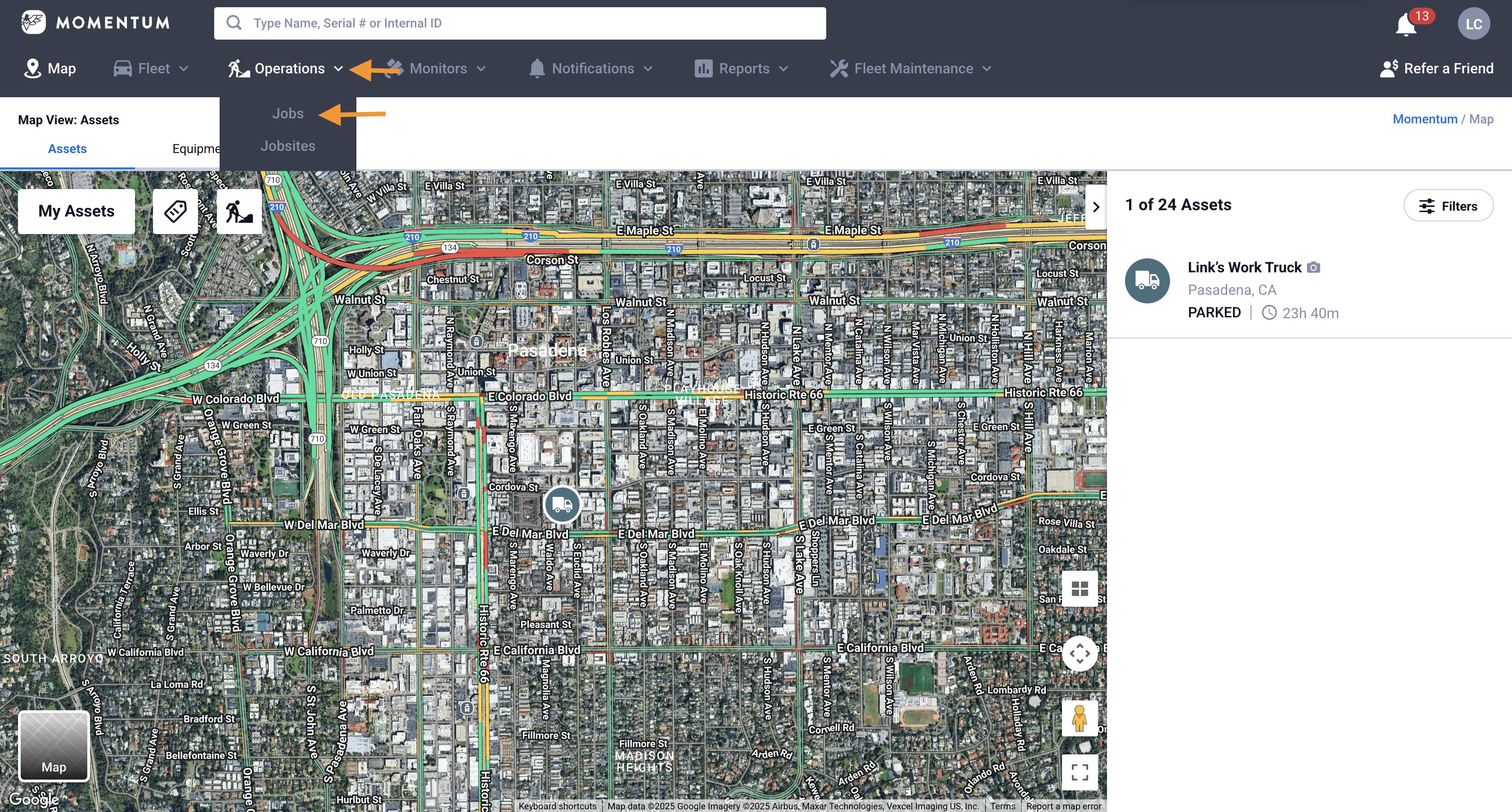Click the four-square grid map icon
This screenshot has width=1512, height=812.
point(1080,588)
